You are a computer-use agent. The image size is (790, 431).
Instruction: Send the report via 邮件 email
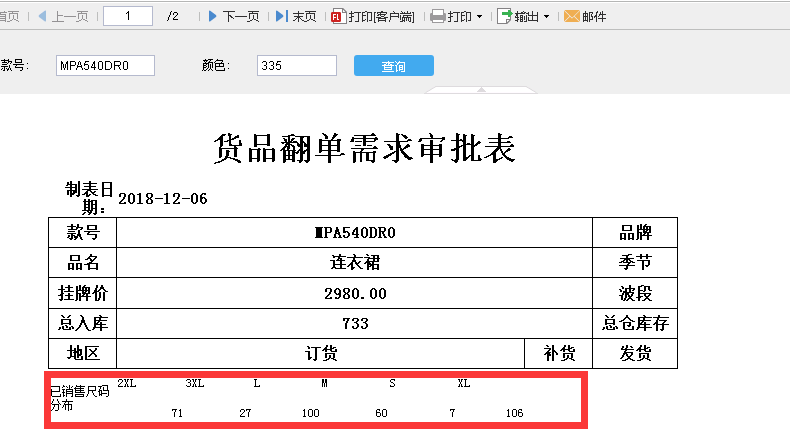tap(584, 16)
